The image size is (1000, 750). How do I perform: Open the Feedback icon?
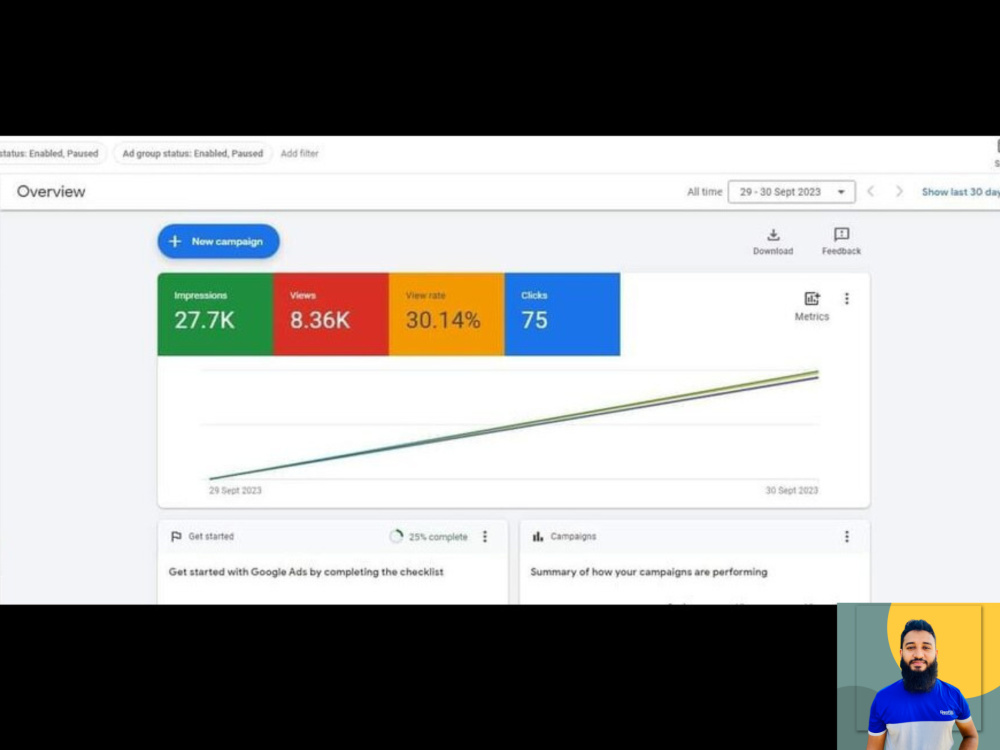tap(841, 234)
